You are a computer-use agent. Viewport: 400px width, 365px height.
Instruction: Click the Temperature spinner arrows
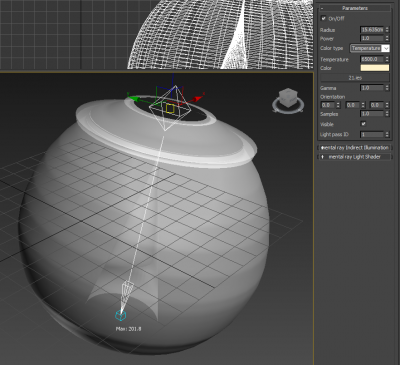coord(387,59)
